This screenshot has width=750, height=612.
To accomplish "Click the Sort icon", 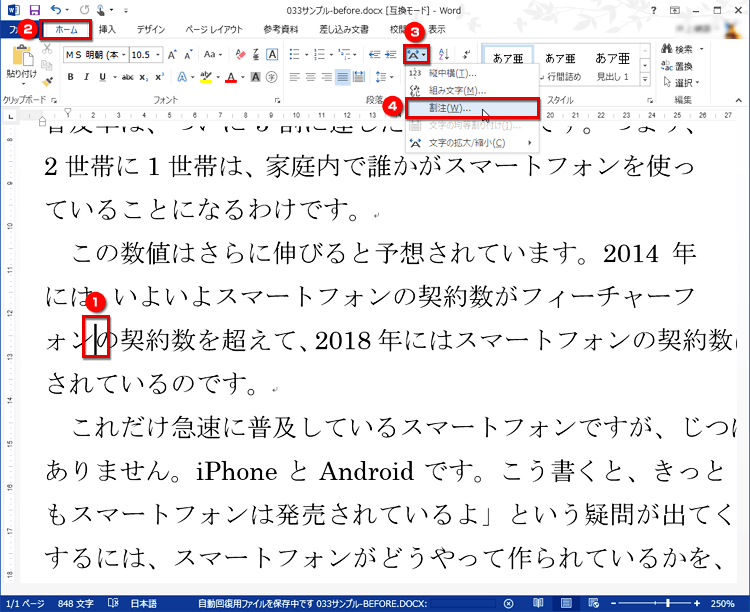I will [x=444, y=55].
